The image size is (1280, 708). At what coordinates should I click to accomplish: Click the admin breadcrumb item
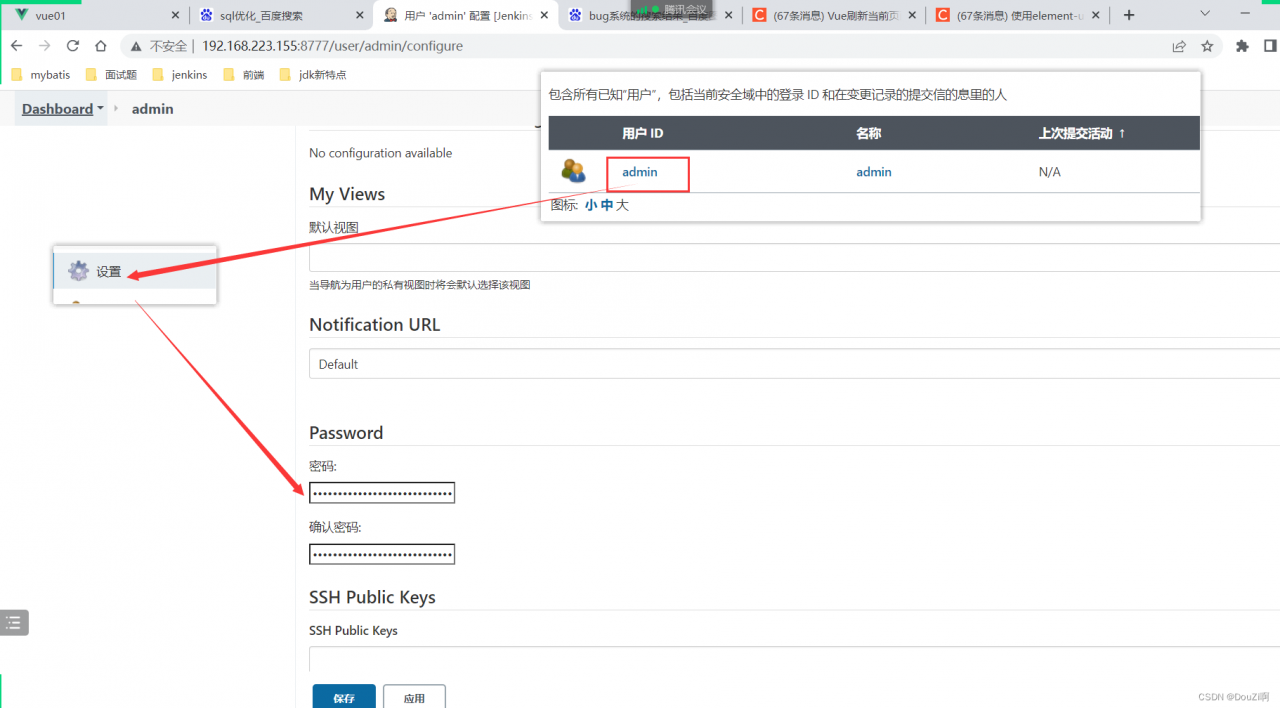click(x=152, y=109)
